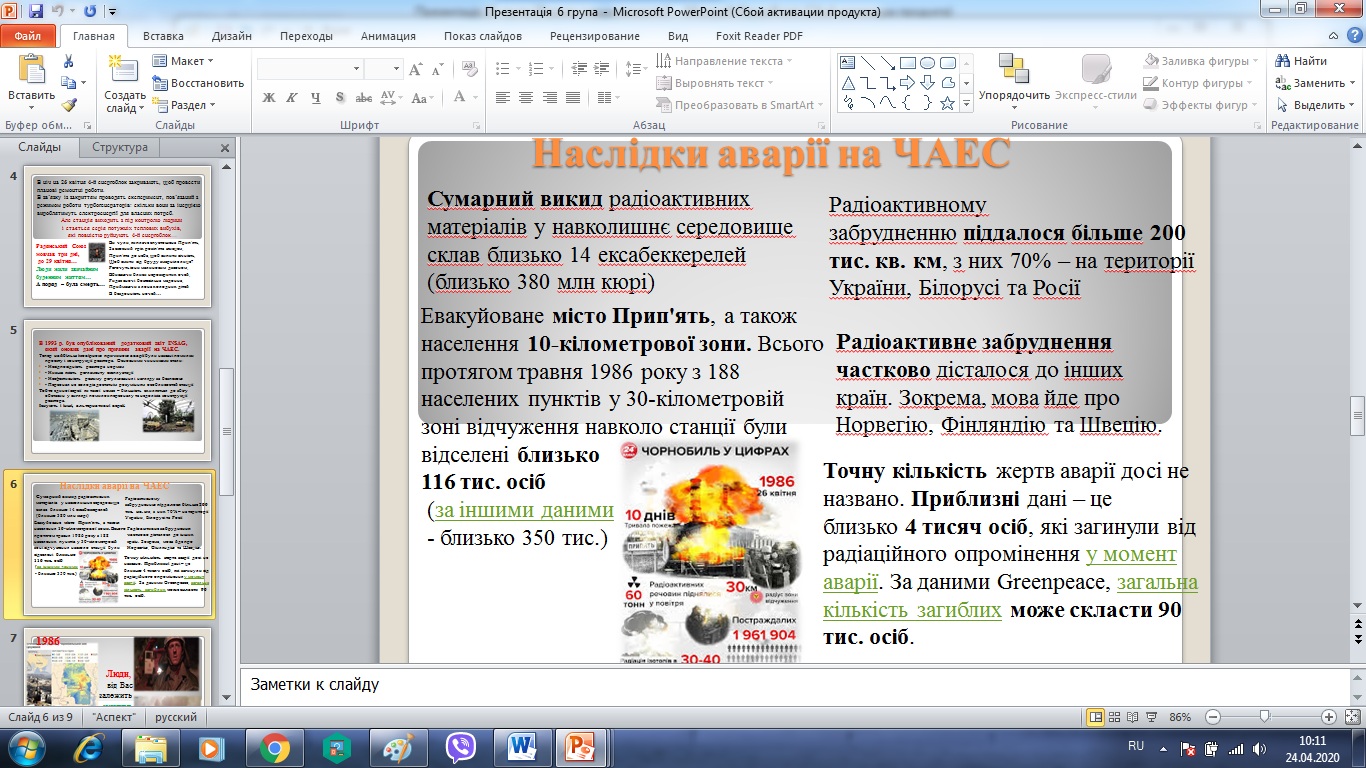Center the text alignment
The image size is (1366, 768).
pyautogui.click(x=526, y=97)
